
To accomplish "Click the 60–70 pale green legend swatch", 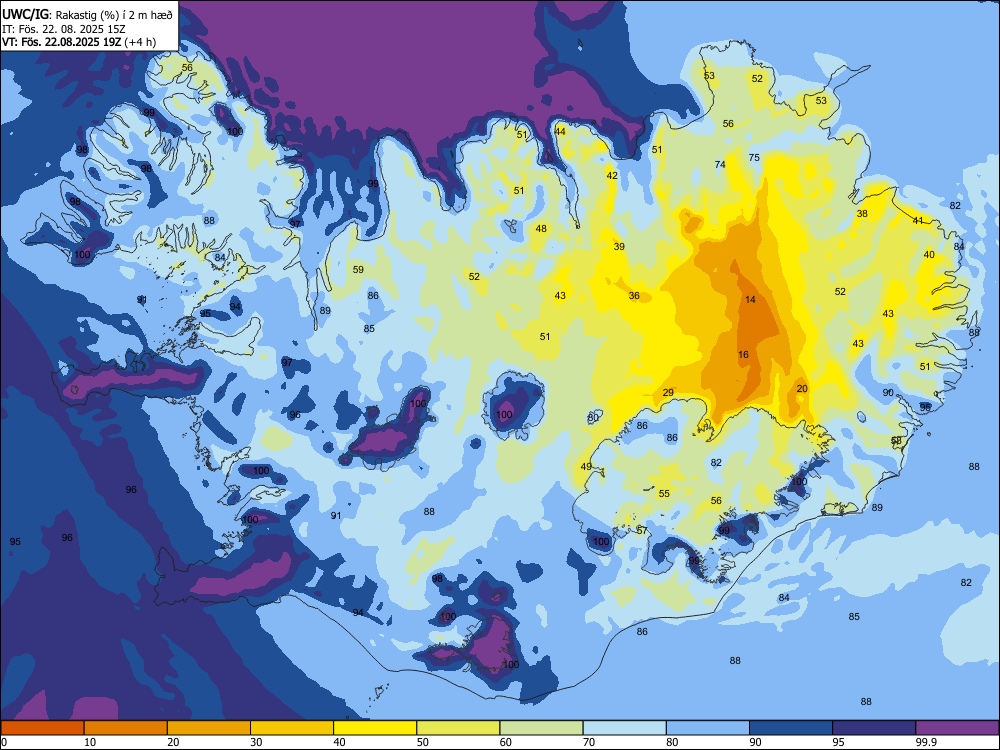I will (x=541, y=728).
